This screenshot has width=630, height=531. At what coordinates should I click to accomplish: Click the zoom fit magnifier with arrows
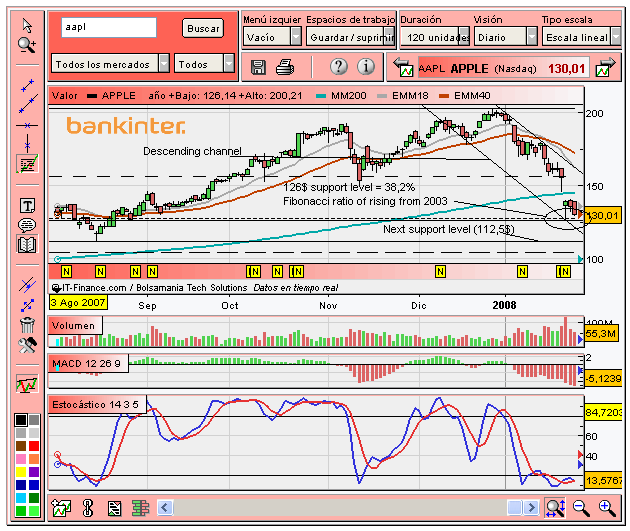(556, 508)
